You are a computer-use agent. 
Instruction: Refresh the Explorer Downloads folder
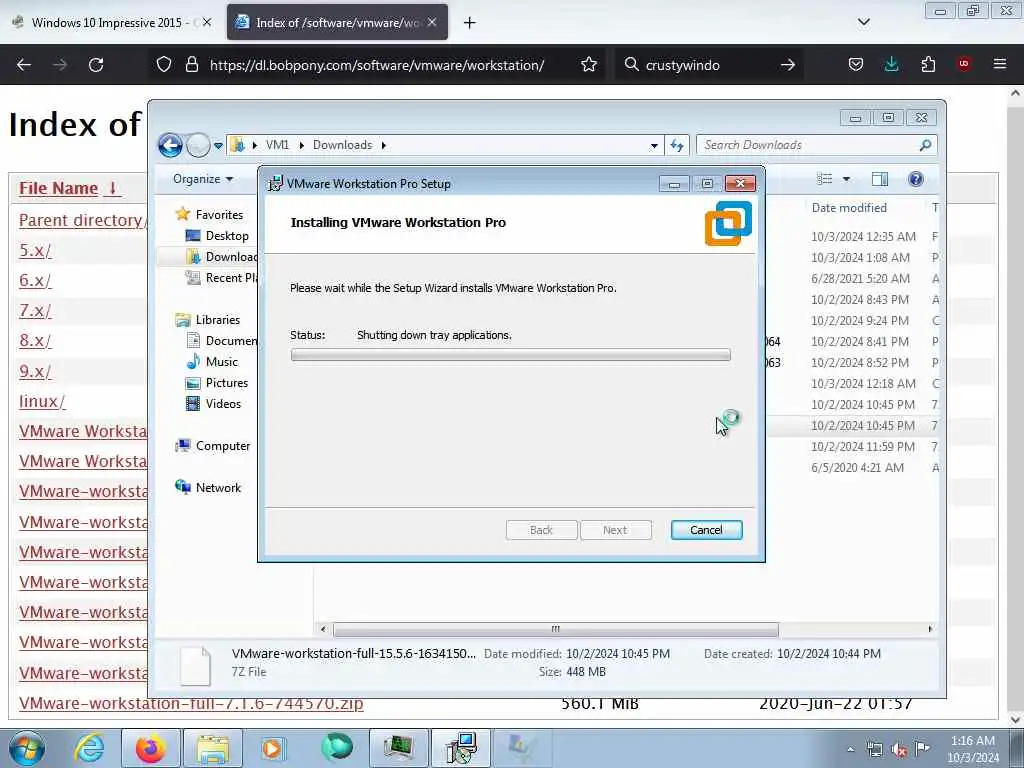pyautogui.click(x=677, y=146)
